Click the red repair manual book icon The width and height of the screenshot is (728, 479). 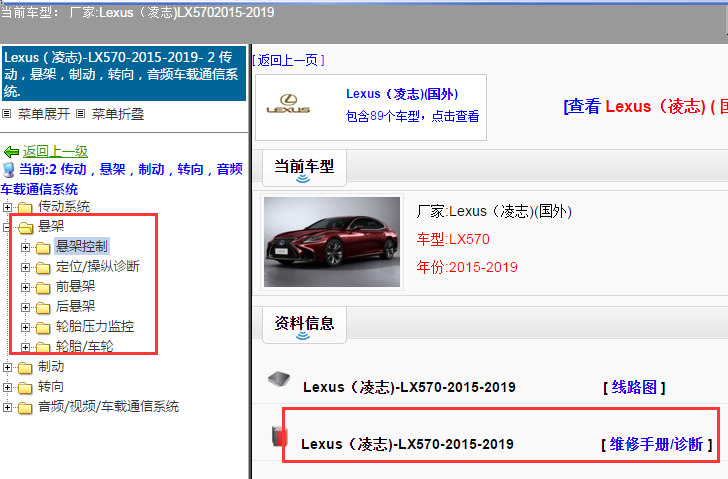pyautogui.click(x=279, y=436)
